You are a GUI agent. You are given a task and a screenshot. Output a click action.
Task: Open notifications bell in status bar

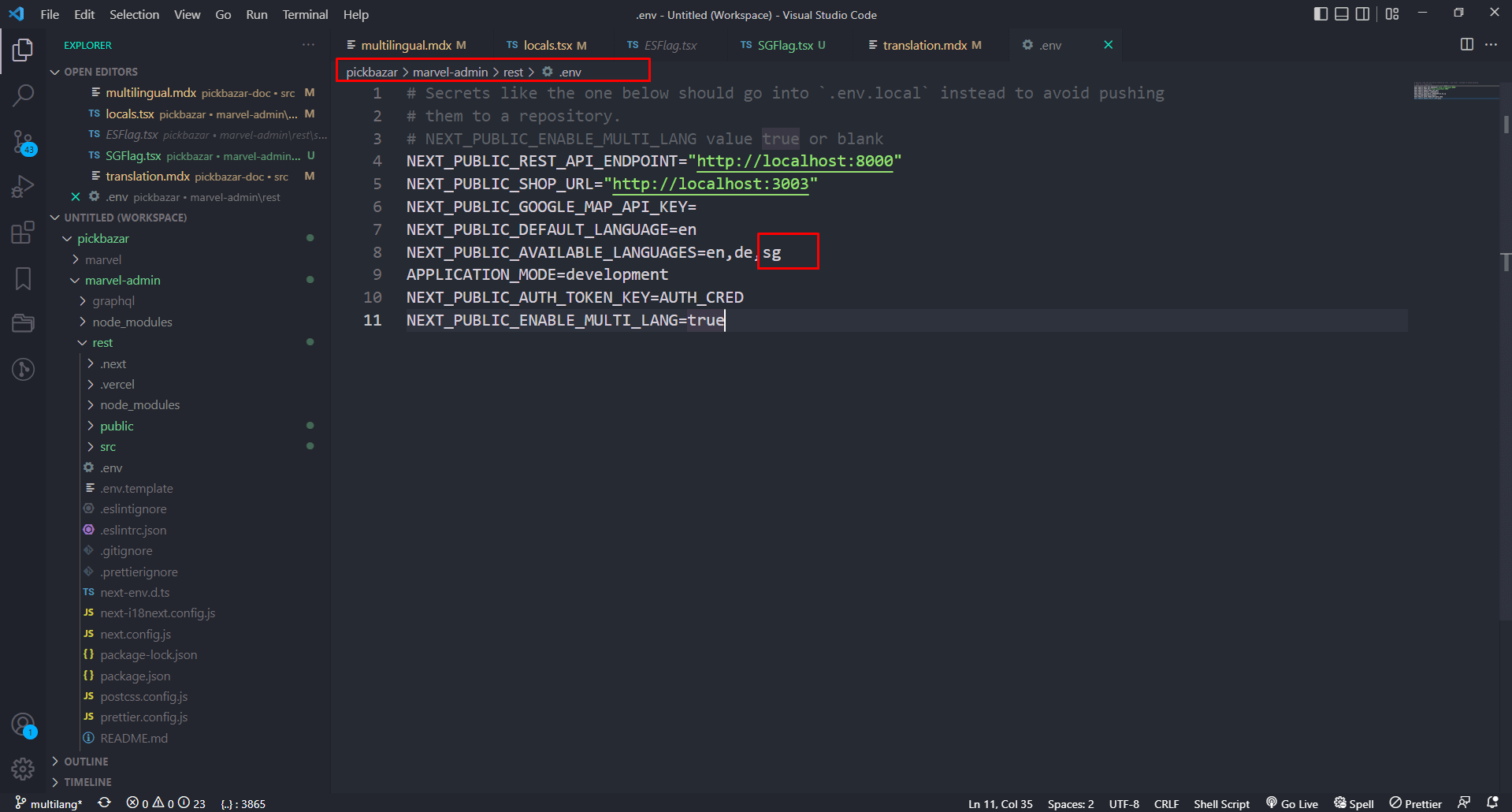tap(1492, 803)
